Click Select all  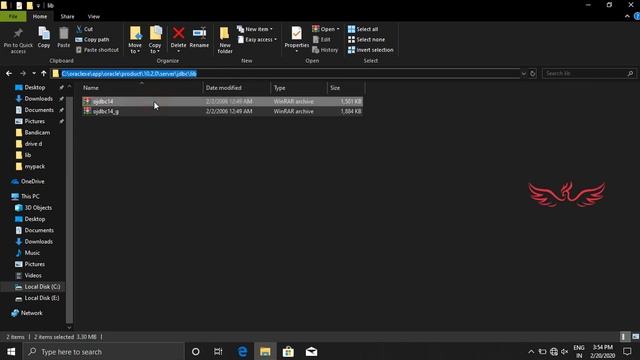pyautogui.click(x=363, y=29)
